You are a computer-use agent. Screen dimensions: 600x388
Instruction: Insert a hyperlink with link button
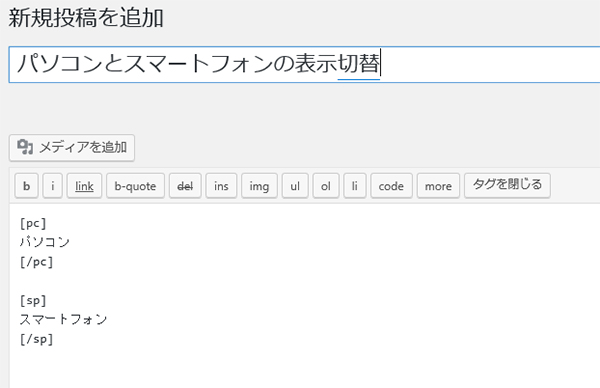(x=84, y=186)
